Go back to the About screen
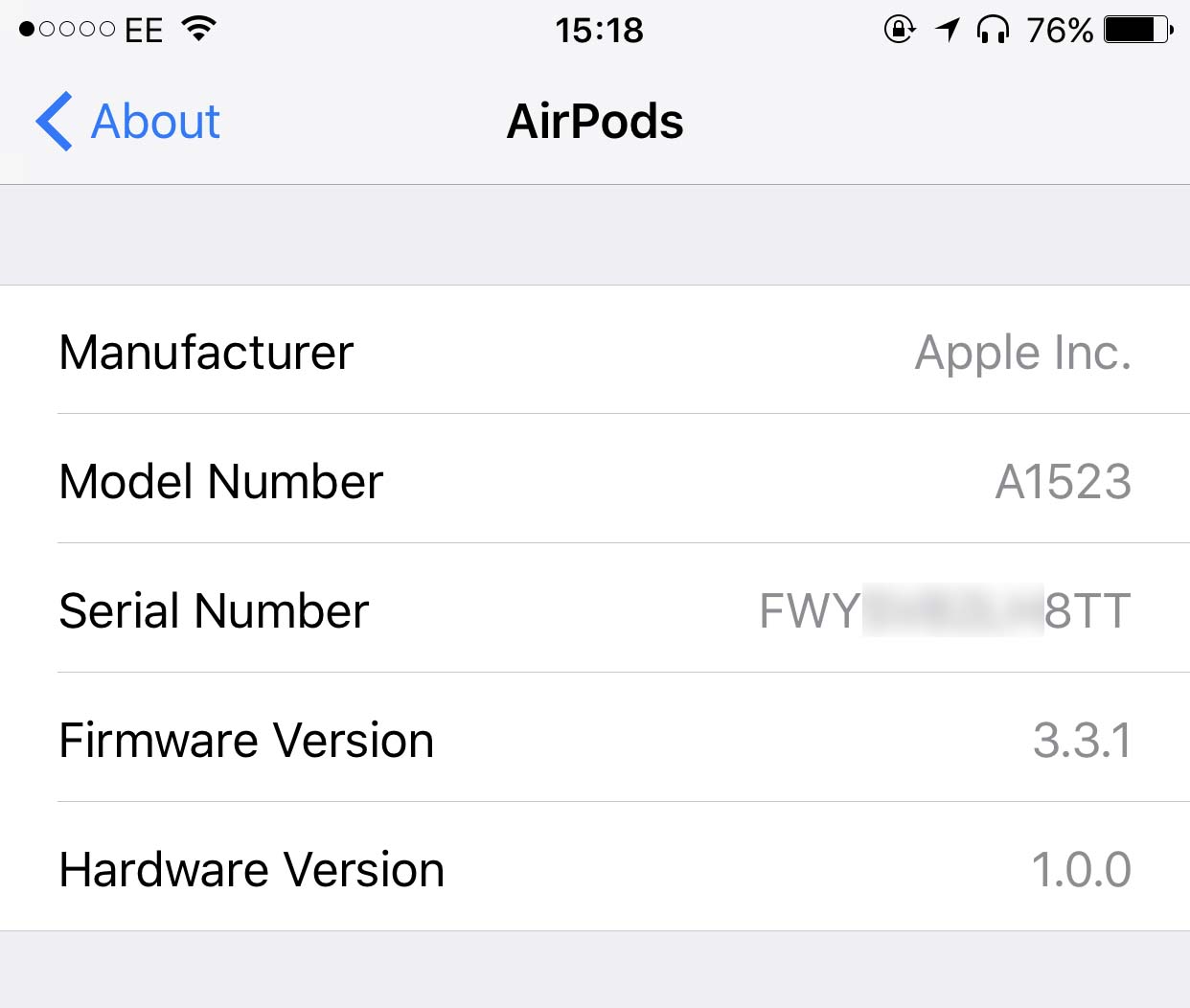1190x1008 pixels. pyautogui.click(x=155, y=122)
